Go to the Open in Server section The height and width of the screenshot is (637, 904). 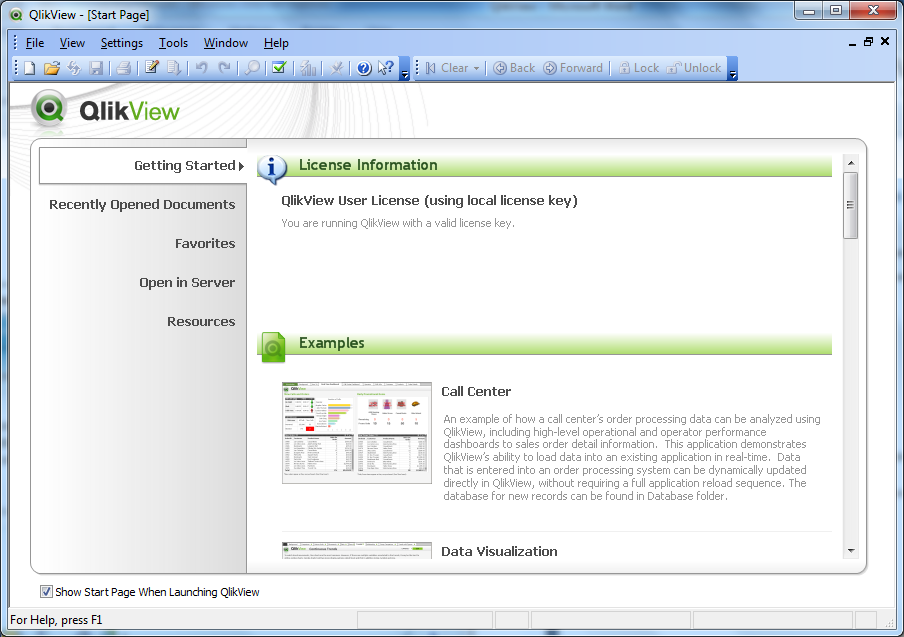187,282
